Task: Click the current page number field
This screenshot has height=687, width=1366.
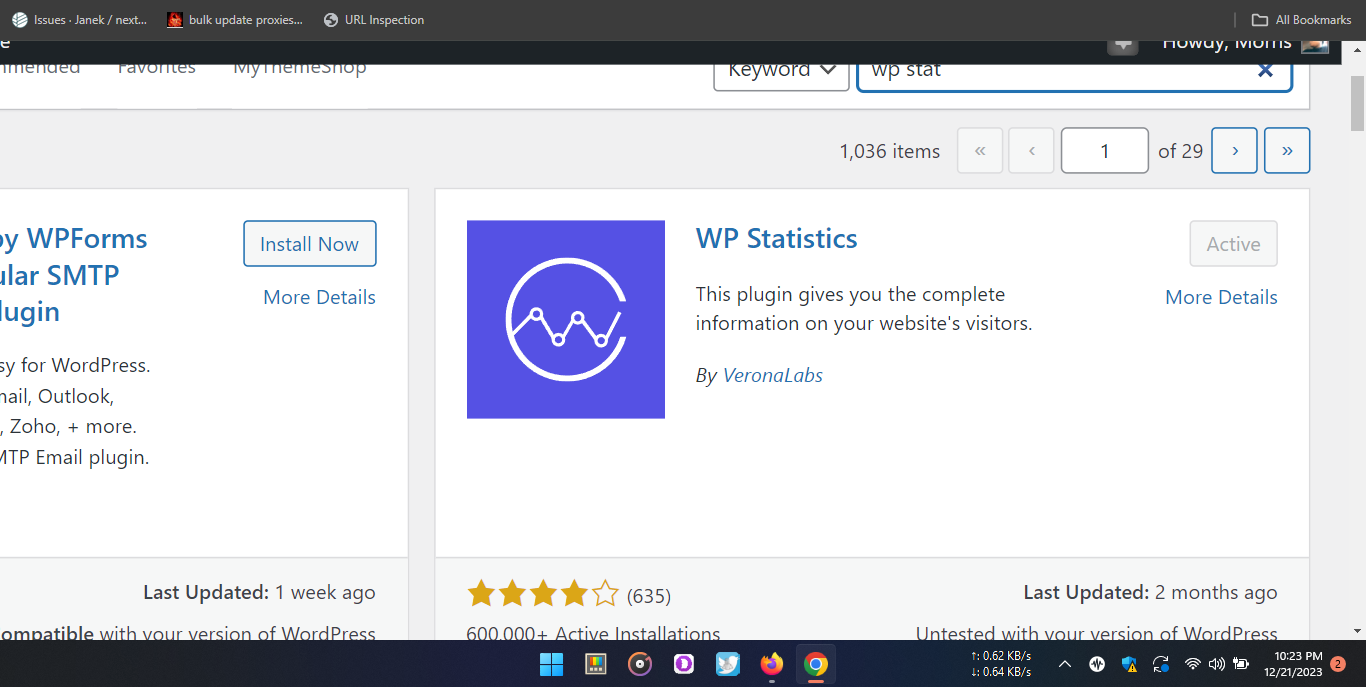Action: point(1105,151)
